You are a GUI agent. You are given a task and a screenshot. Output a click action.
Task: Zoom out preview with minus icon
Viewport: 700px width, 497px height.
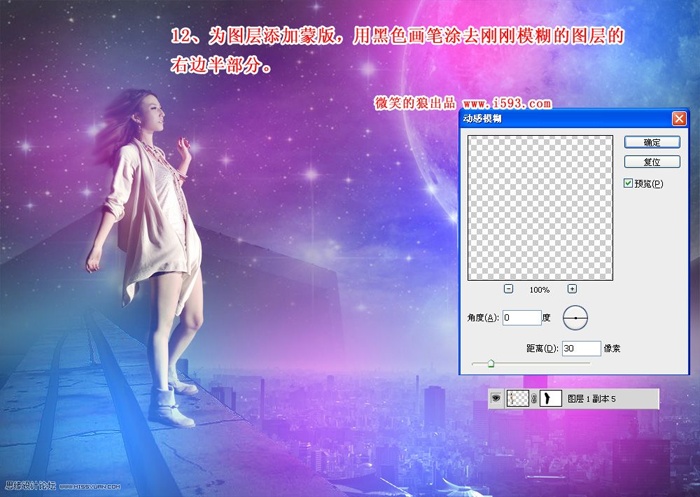click(508, 289)
